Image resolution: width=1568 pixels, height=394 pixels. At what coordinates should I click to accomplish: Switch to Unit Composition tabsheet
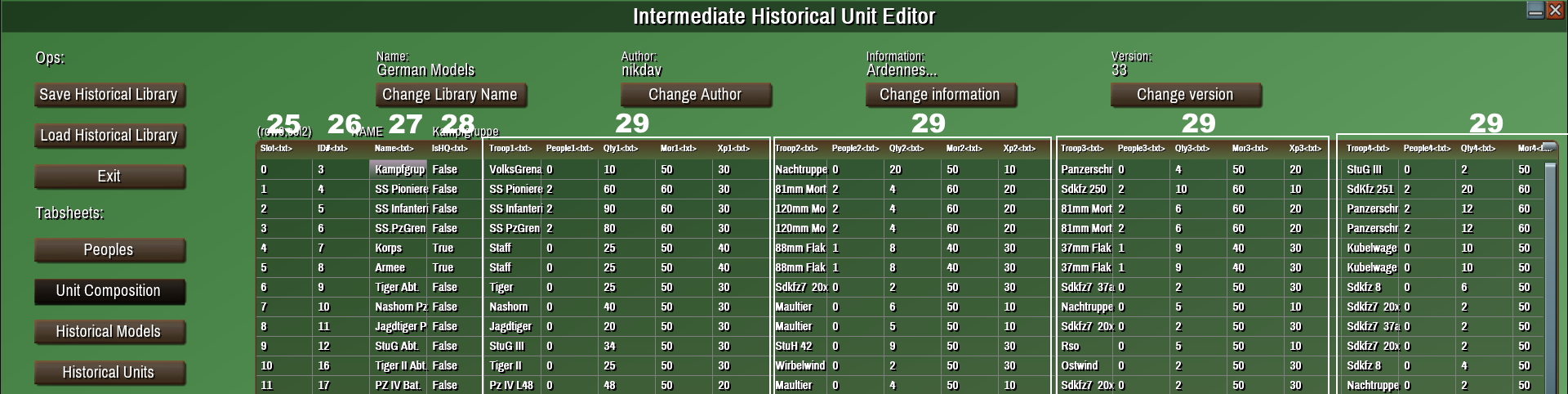click(x=109, y=291)
